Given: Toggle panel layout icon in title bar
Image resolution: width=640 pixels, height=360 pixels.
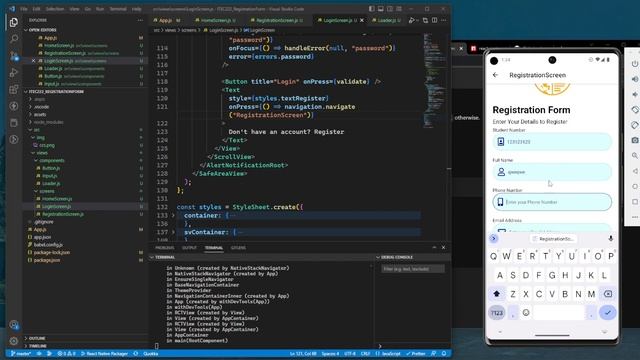Looking at the screenshot, I should (380, 9).
